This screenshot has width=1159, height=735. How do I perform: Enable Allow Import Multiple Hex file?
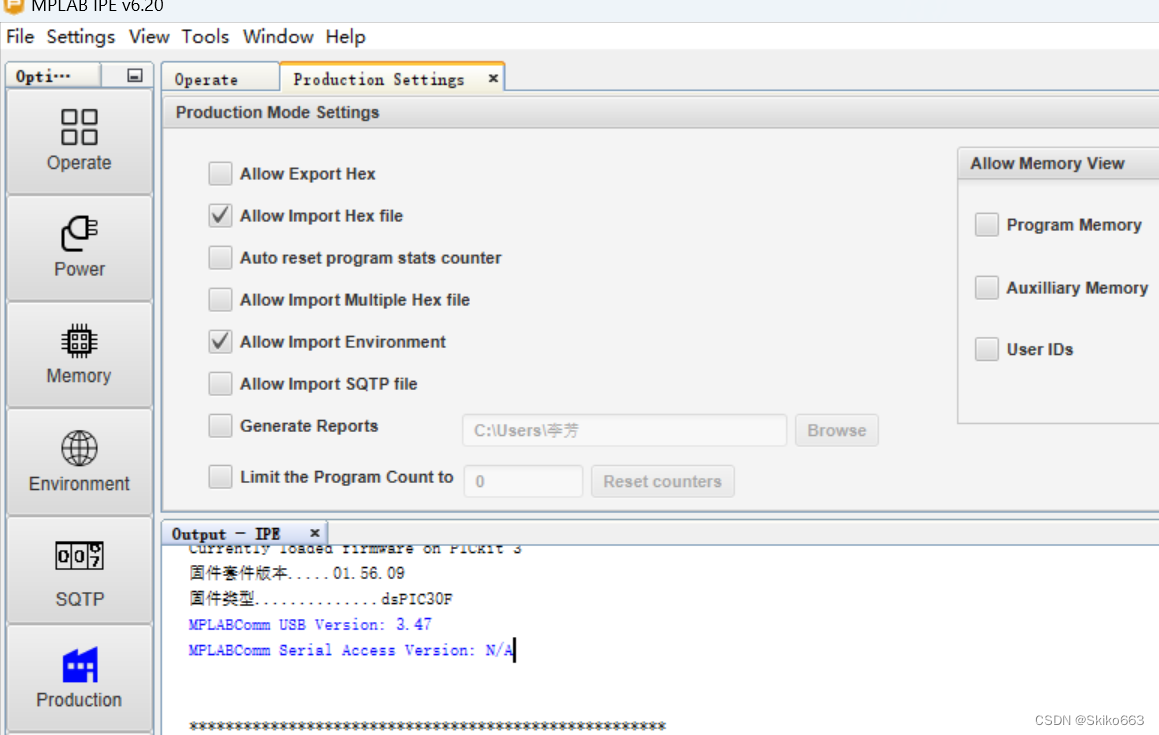pyautogui.click(x=220, y=300)
